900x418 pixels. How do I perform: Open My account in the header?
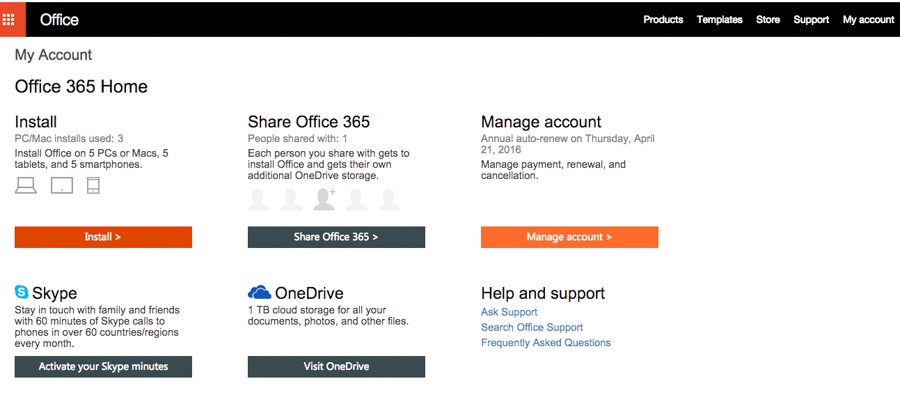tap(868, 20)
